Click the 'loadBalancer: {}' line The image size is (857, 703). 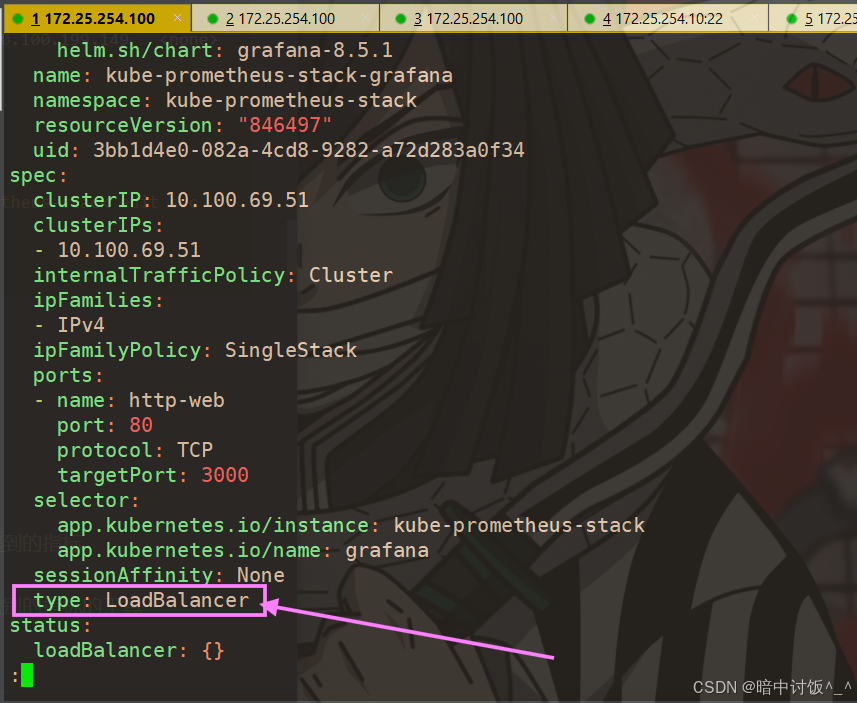pos(129,651)
